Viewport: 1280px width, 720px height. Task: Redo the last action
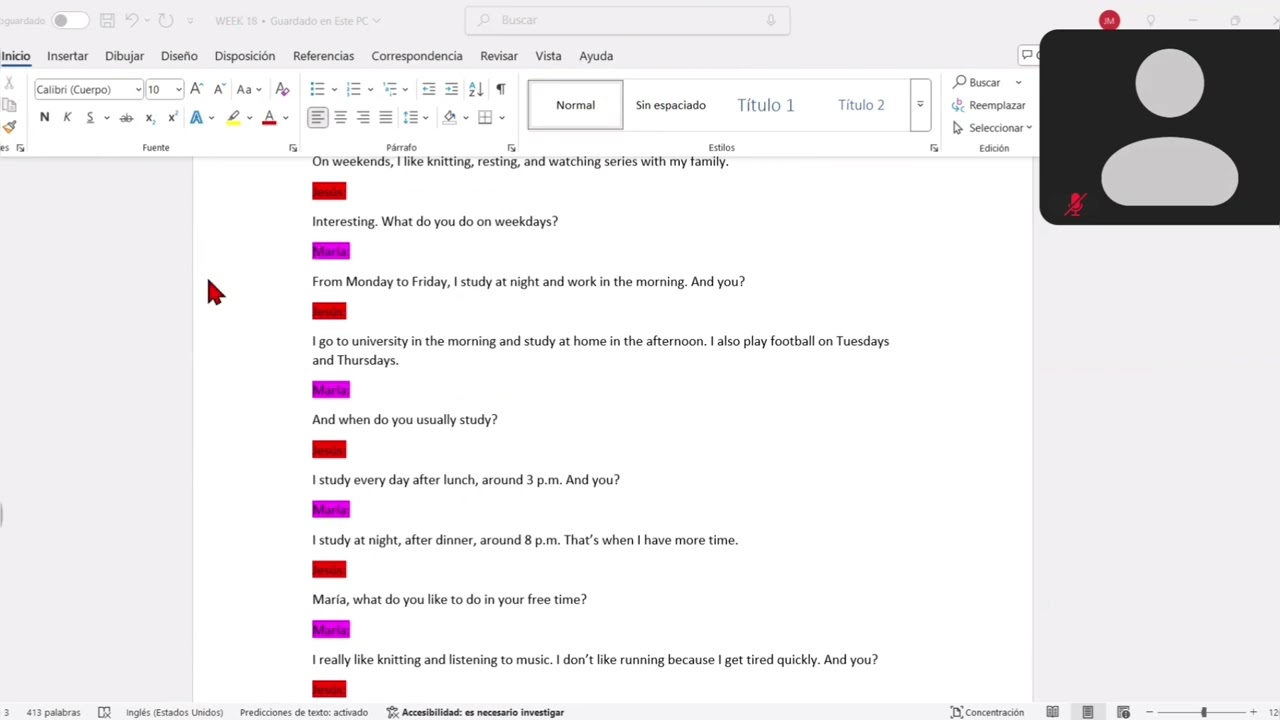pos(166,20)
